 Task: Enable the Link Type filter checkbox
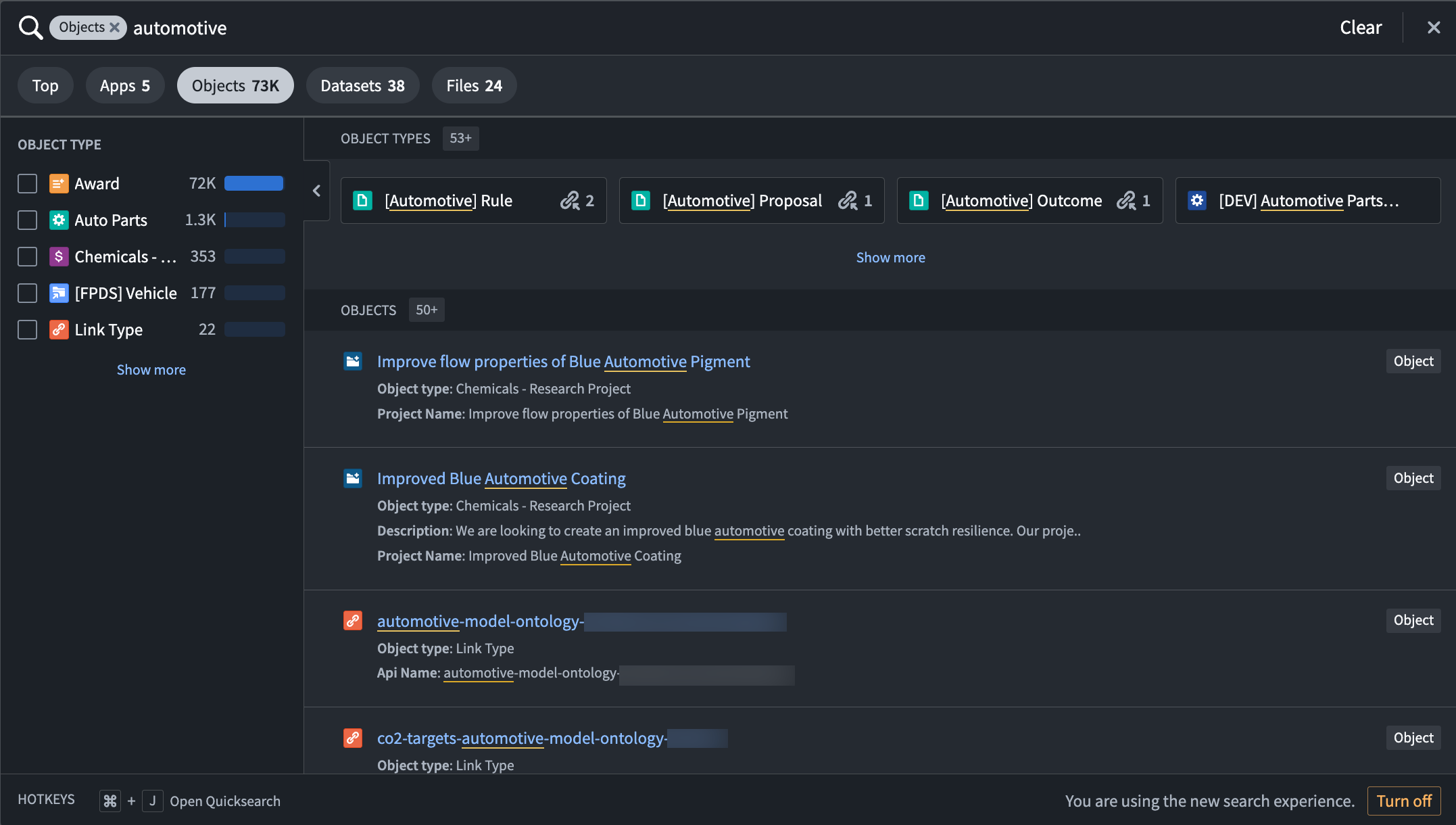point(27,329)
